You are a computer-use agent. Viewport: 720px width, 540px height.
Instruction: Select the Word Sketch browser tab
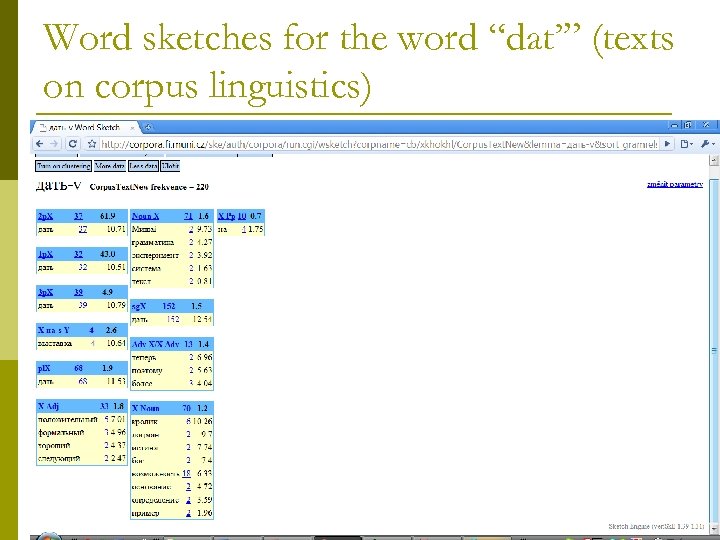click(84, 127)
